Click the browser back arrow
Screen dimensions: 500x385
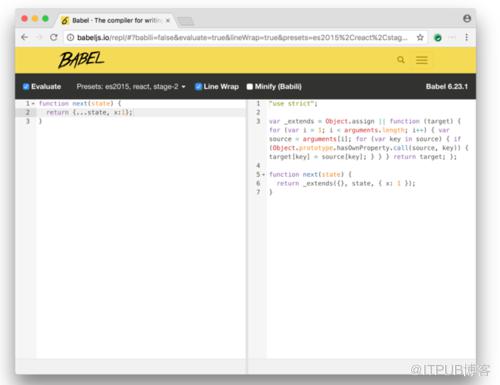24,37
